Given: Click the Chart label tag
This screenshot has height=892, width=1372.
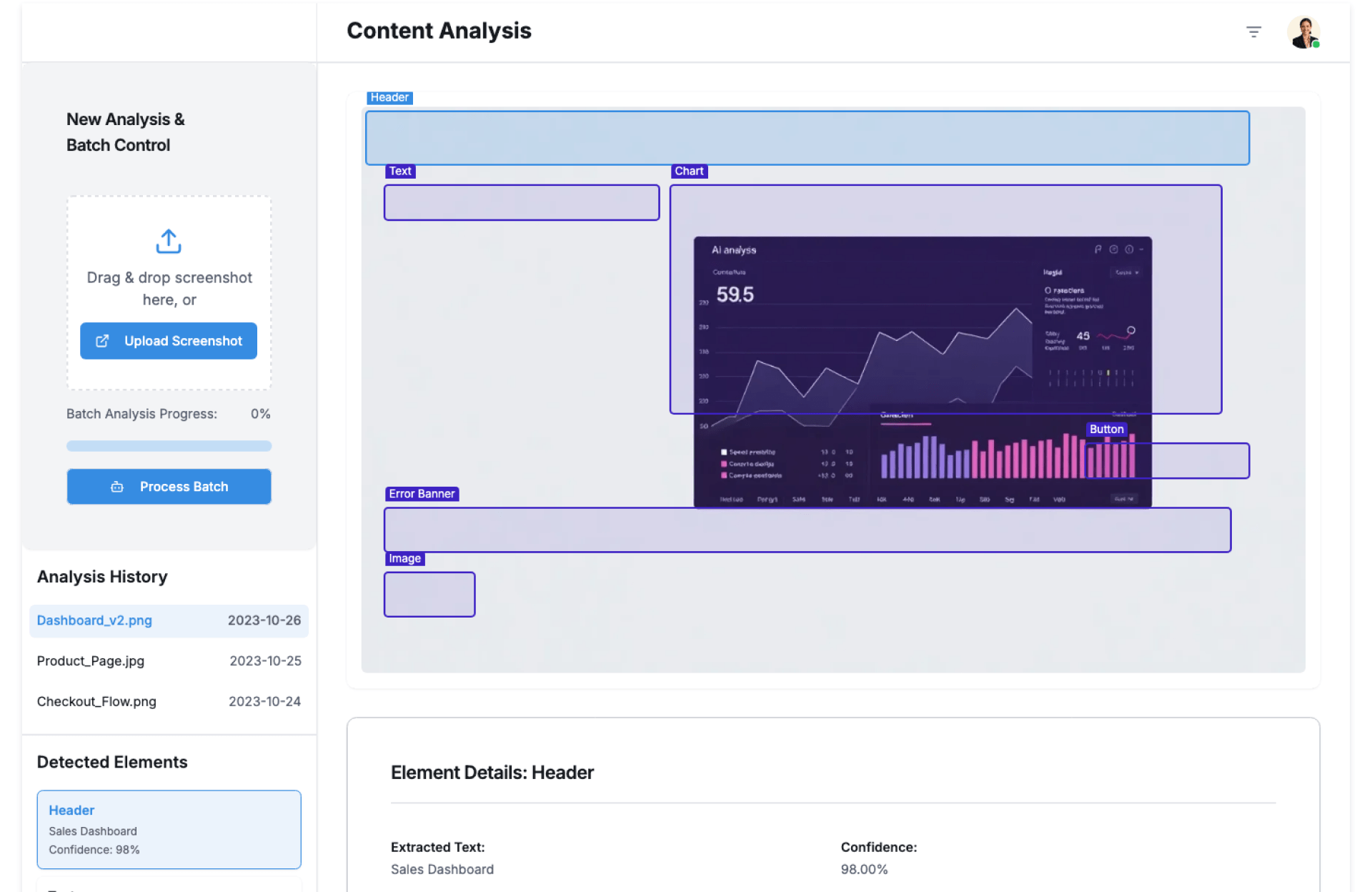Looking at the screenshot, I should point(689,172).
